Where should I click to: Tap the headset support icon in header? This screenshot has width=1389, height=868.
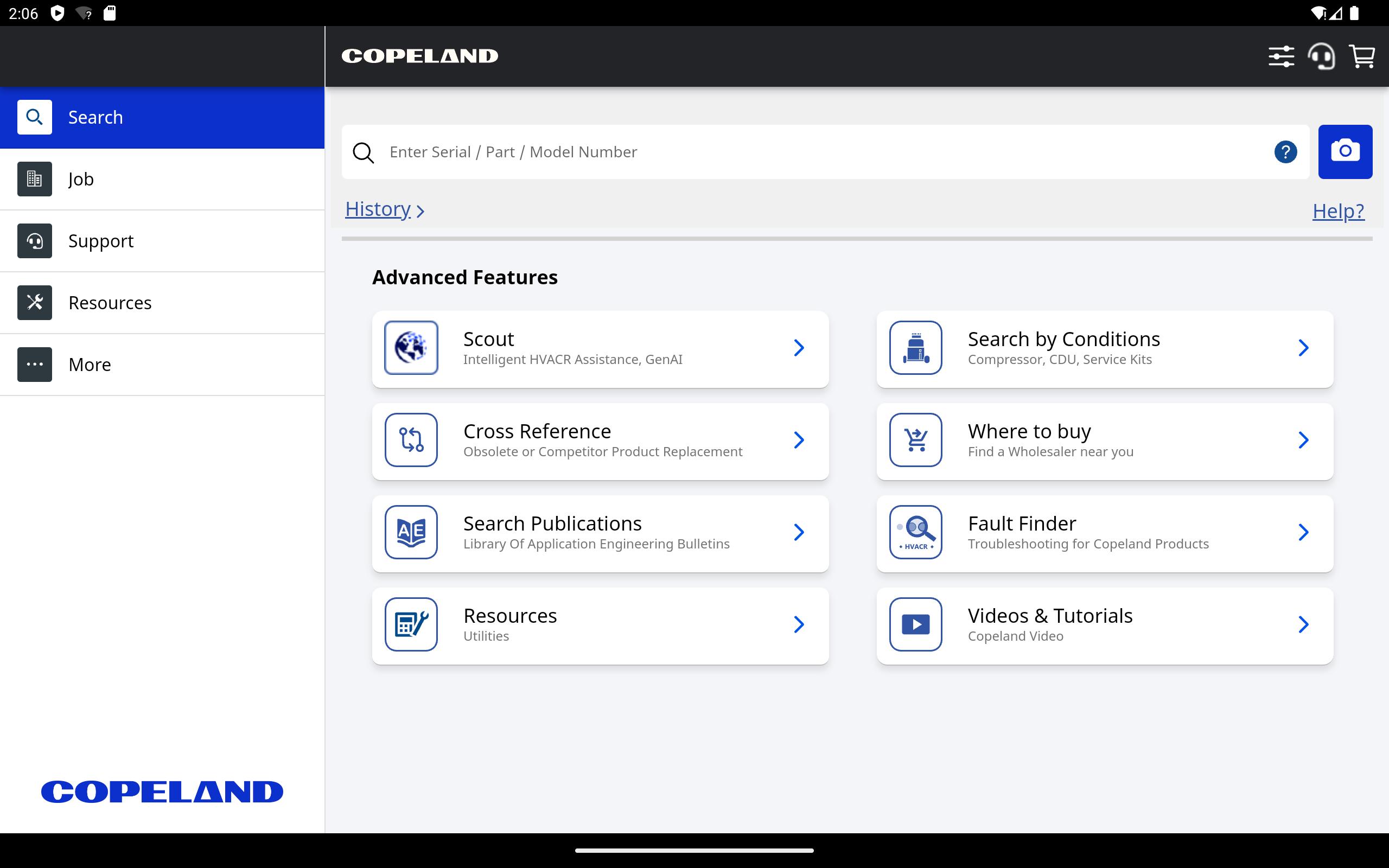(x=1321, y=56)
